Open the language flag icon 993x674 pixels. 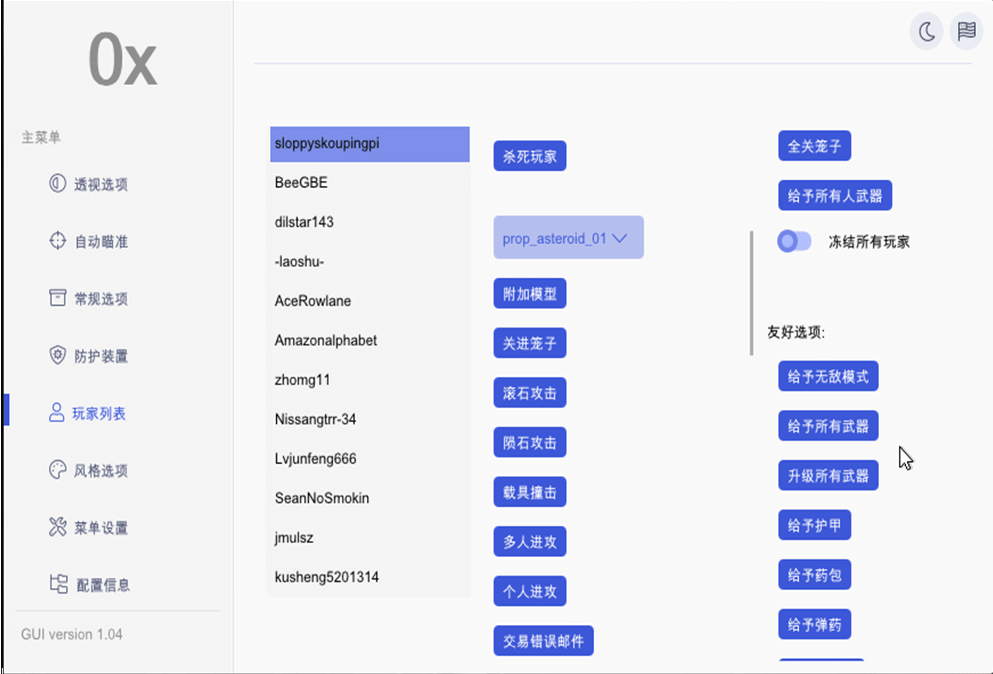[x=966, y=31]
